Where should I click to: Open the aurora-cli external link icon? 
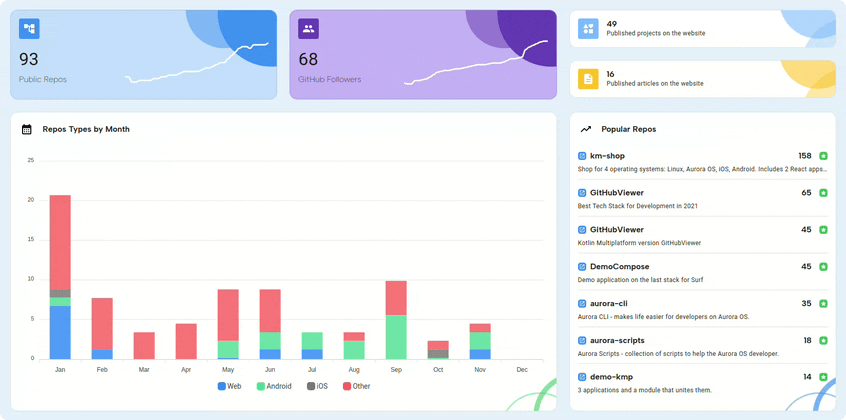point(582,303)
